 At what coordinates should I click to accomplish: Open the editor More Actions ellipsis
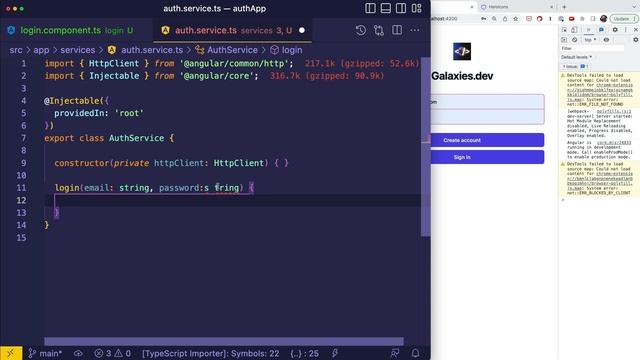click(415, 30)
